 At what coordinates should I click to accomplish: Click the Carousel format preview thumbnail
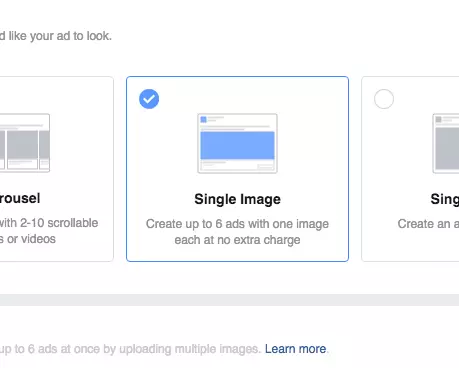(25, 143)
